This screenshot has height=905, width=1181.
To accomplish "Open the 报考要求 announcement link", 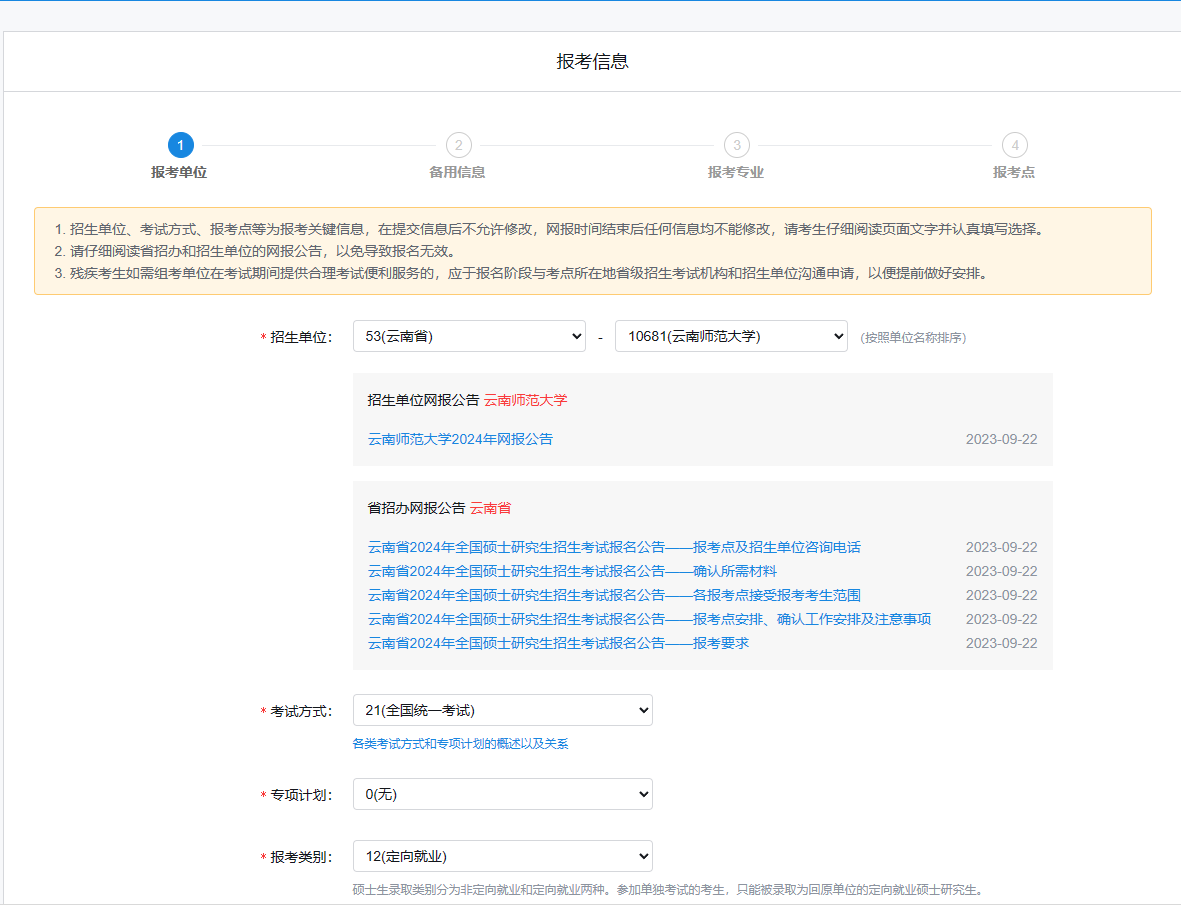I will coord(558,643).
